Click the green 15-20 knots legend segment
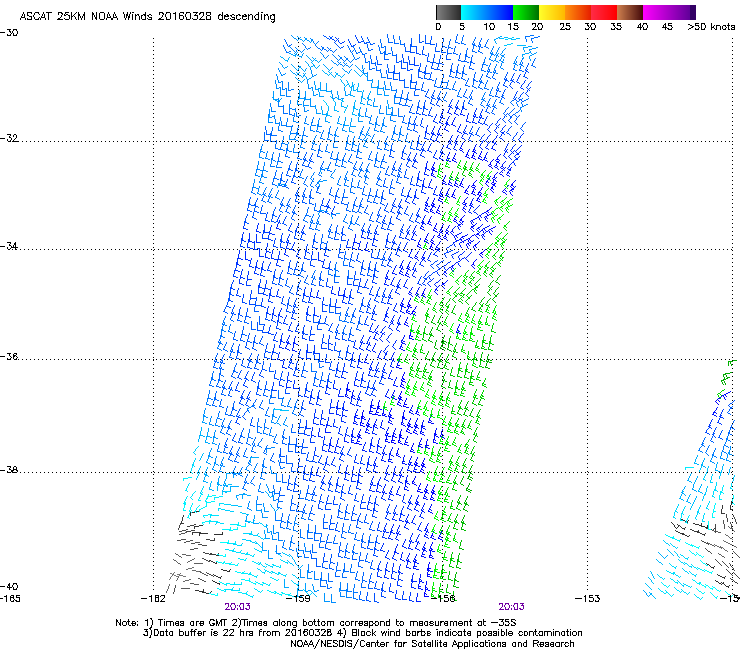This screenshot has height=650, width=740. [526, 12]
